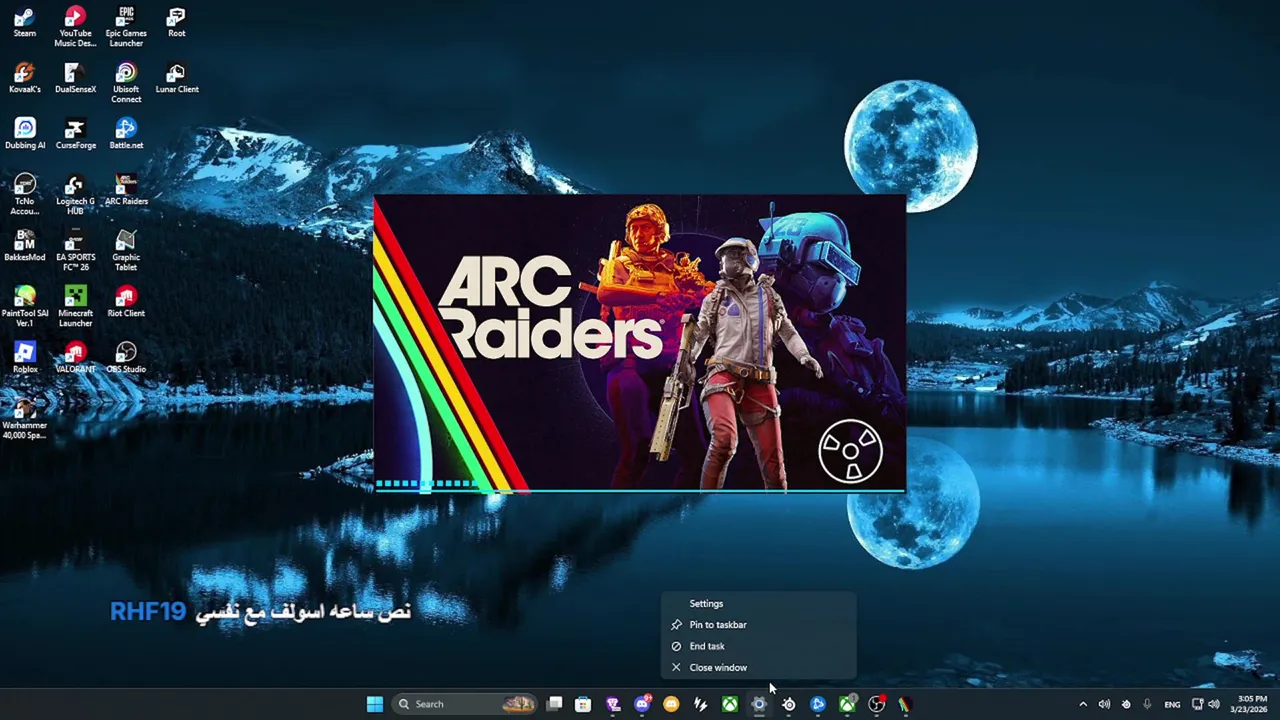
Task: Select the YouTube Music Desktop shortcut
Action: point(75,27)
